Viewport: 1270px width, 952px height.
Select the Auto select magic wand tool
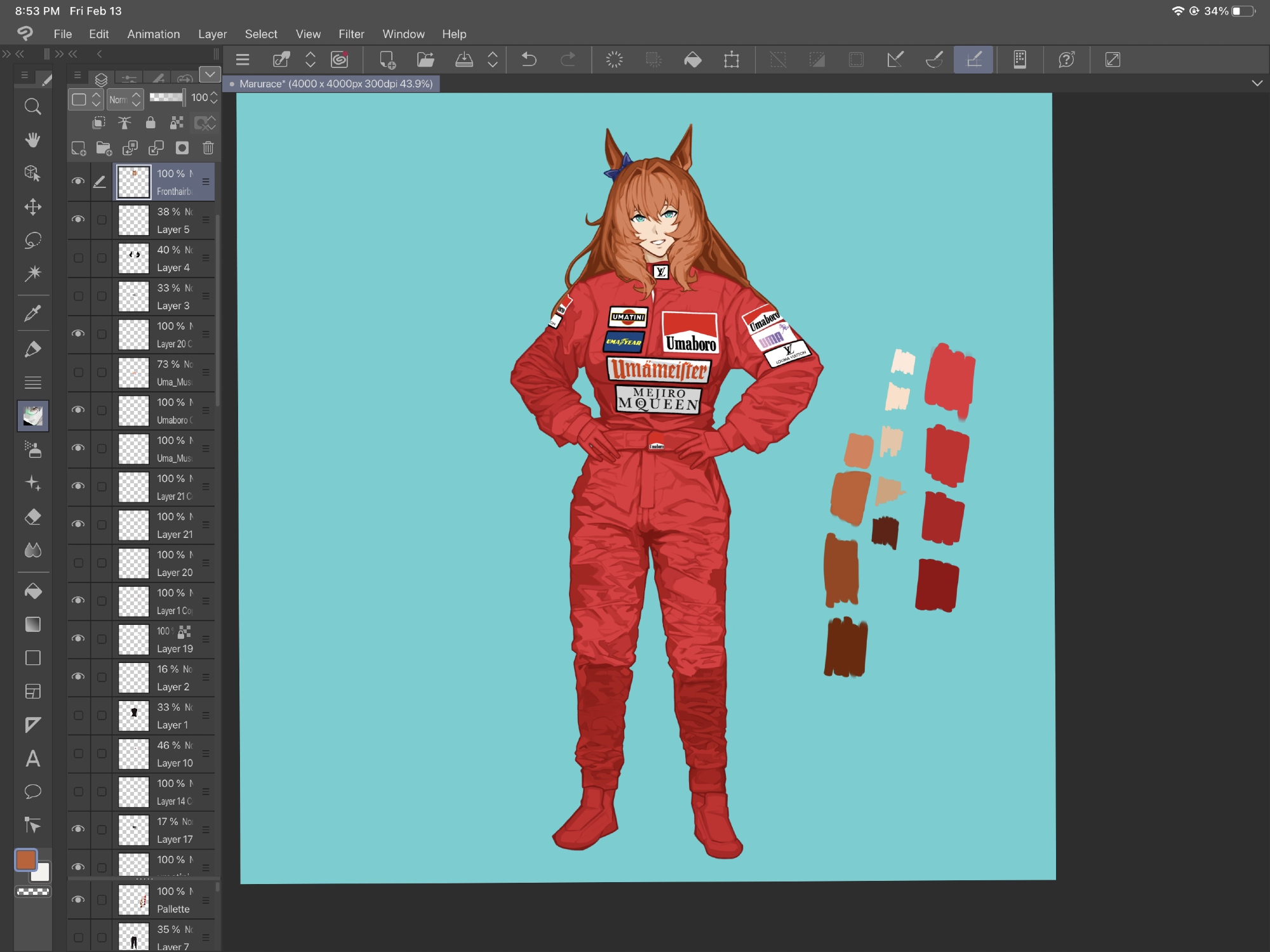point(32,273)
